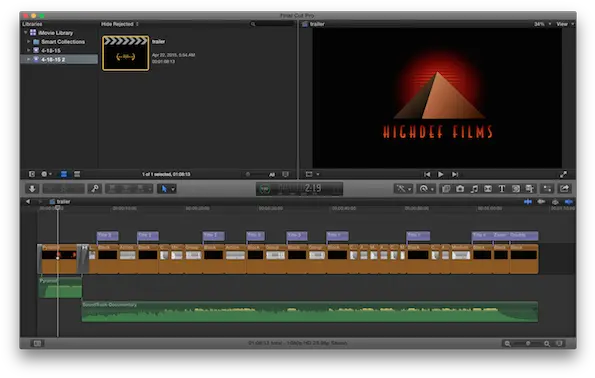Select the Zoom title clip
The image size is (595, 378).
(x=501, y=236)
